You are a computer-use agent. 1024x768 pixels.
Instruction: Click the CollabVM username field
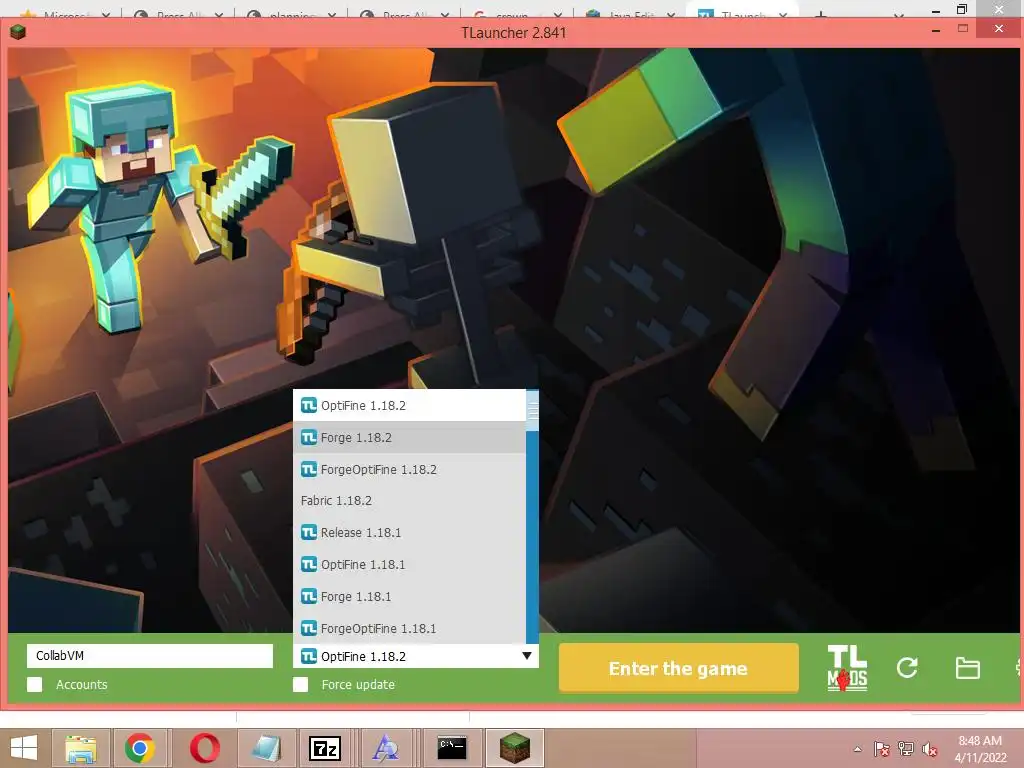click(x=150, y=656)
